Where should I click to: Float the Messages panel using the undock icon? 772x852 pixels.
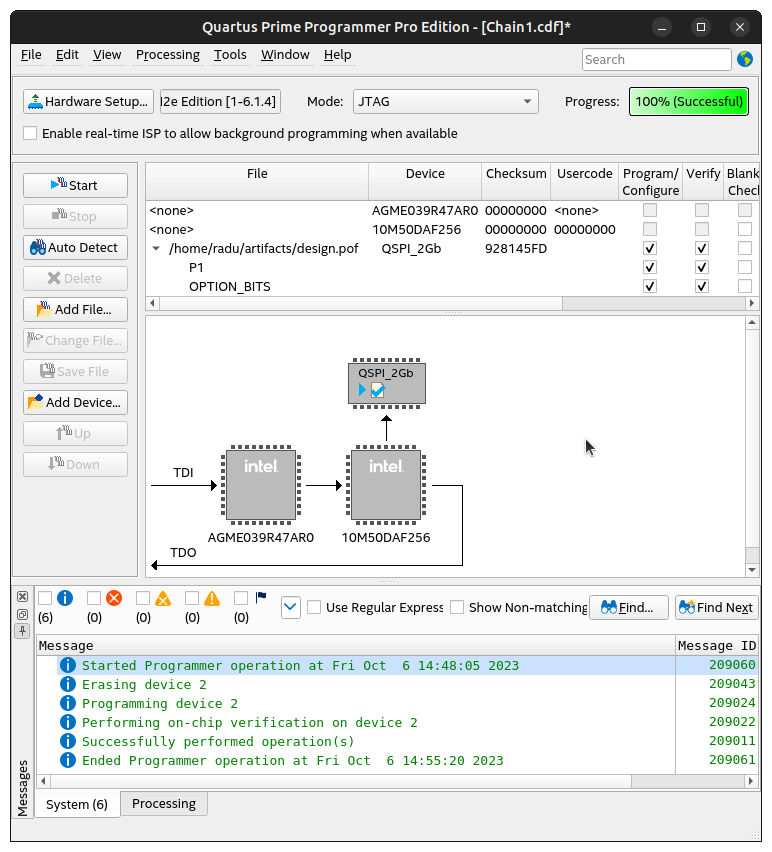(x=22, y=613)
